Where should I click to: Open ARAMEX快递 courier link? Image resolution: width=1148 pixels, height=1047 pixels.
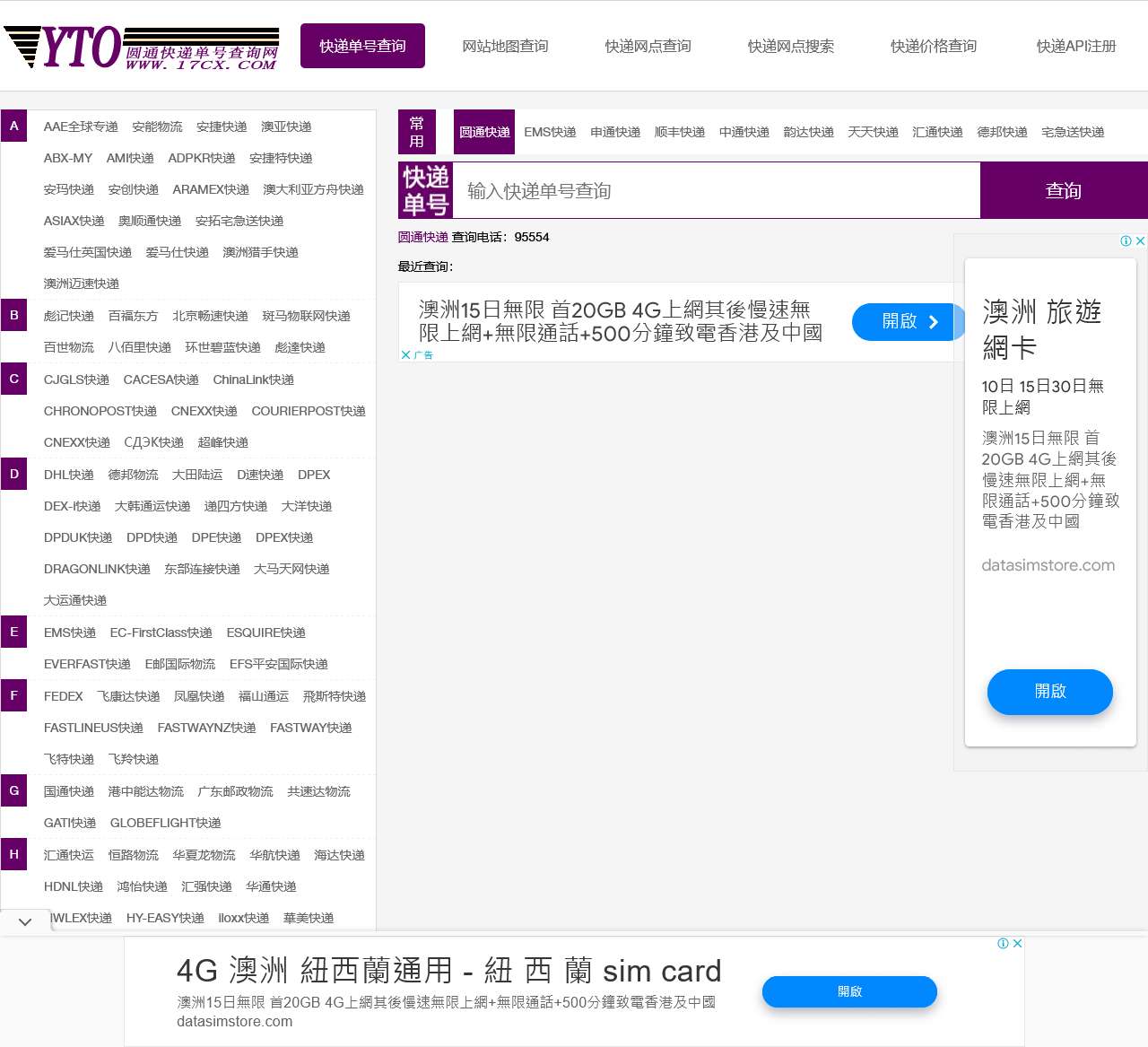click(x=211, y=189)
